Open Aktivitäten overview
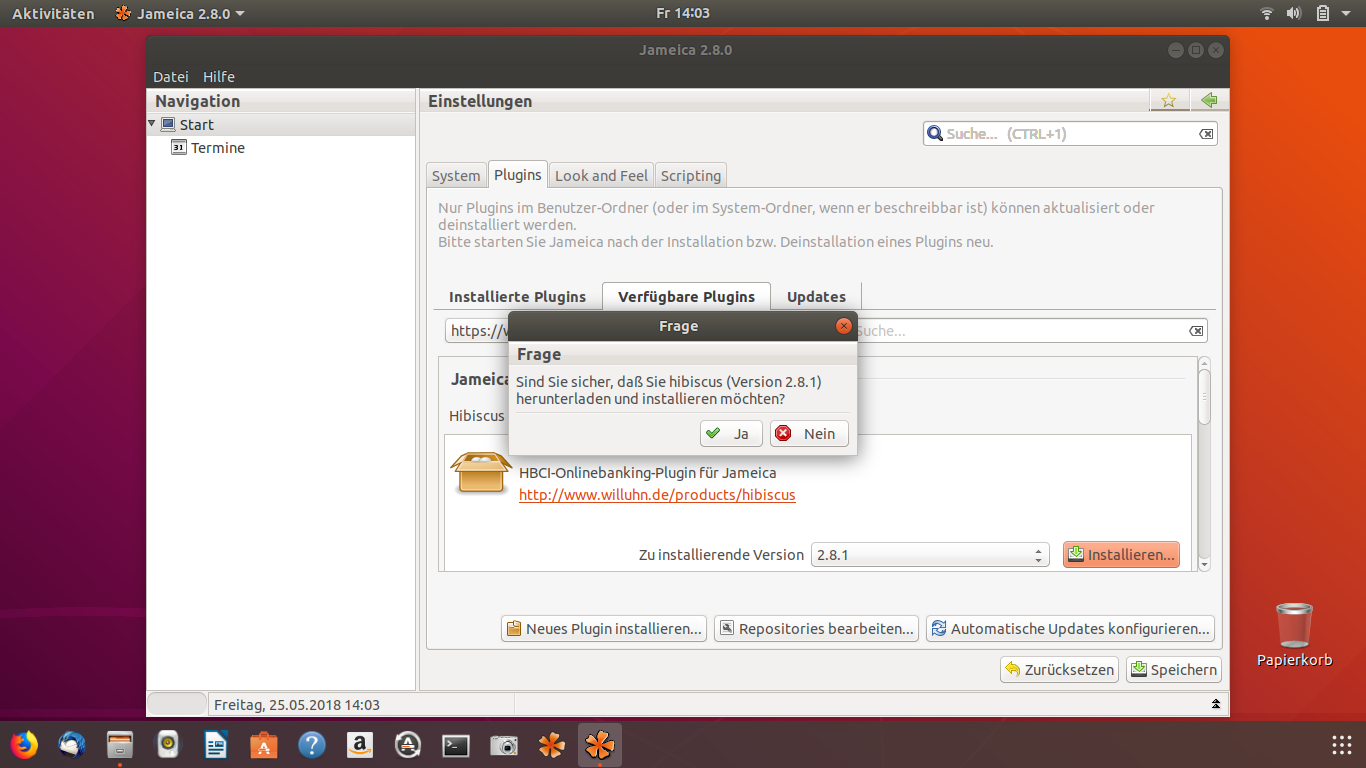 pyautogui.click(x=53, y=13)
